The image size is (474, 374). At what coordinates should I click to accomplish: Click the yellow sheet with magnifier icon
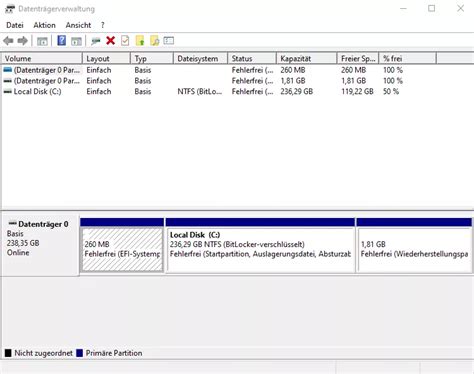pos(155,41)
